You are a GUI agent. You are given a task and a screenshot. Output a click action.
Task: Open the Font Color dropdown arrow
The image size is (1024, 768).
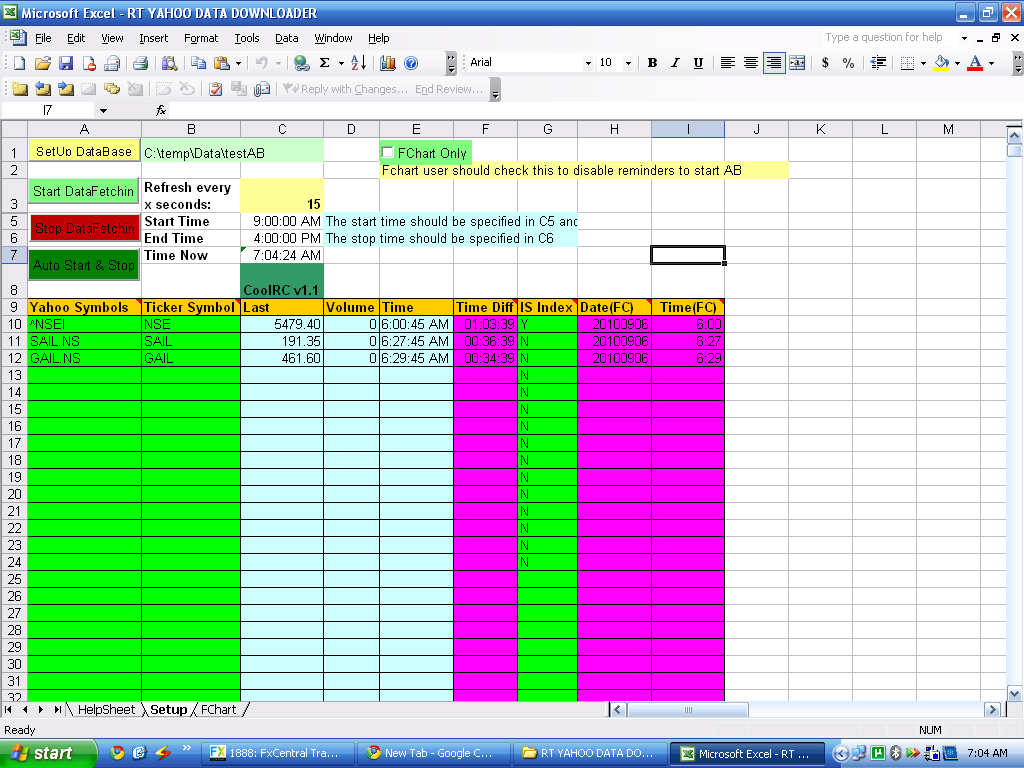click(x=991, y=63)
